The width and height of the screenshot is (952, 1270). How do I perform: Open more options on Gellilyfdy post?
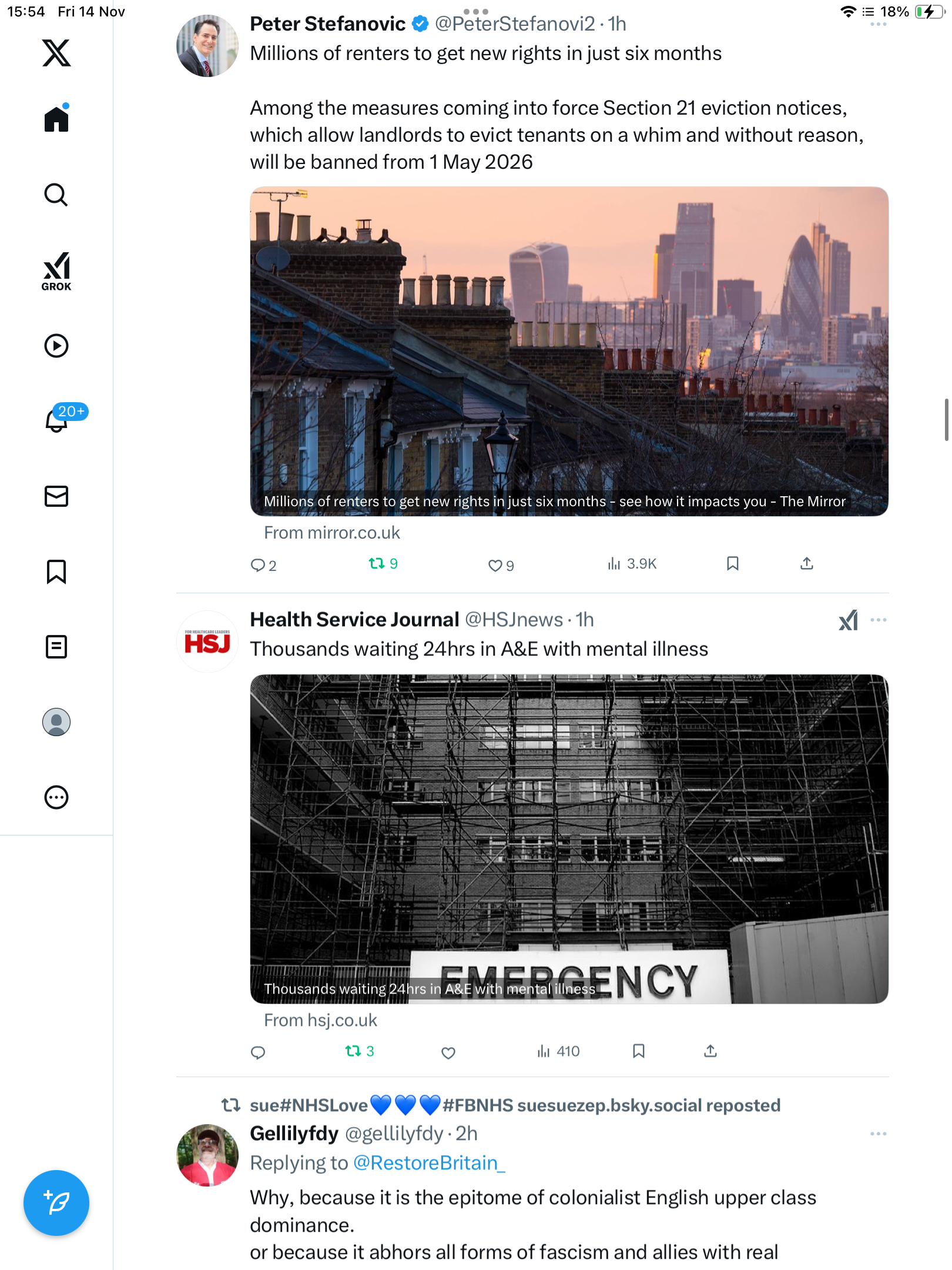coord(879,1134)
